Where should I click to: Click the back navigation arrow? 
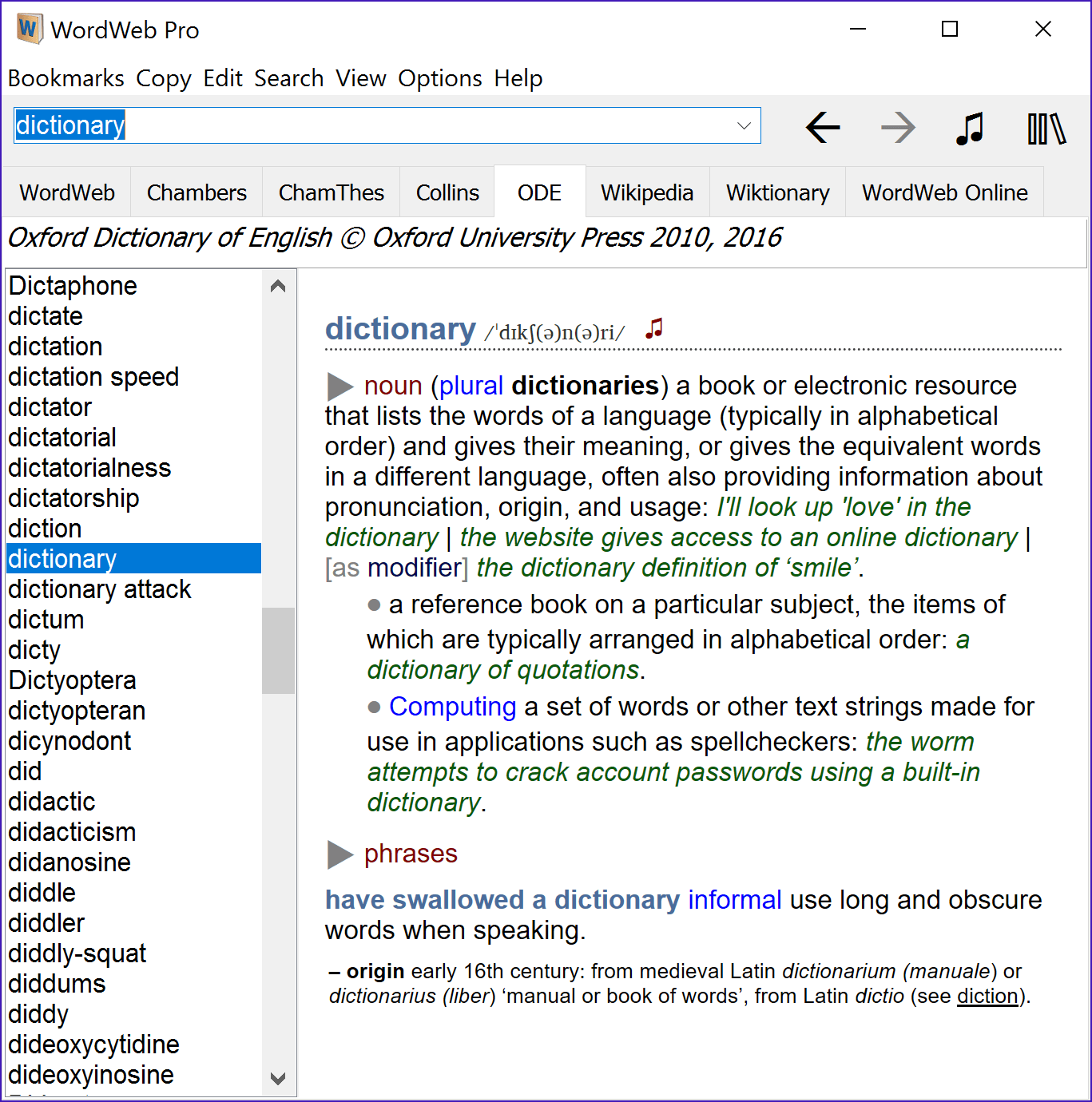(823, 128)
